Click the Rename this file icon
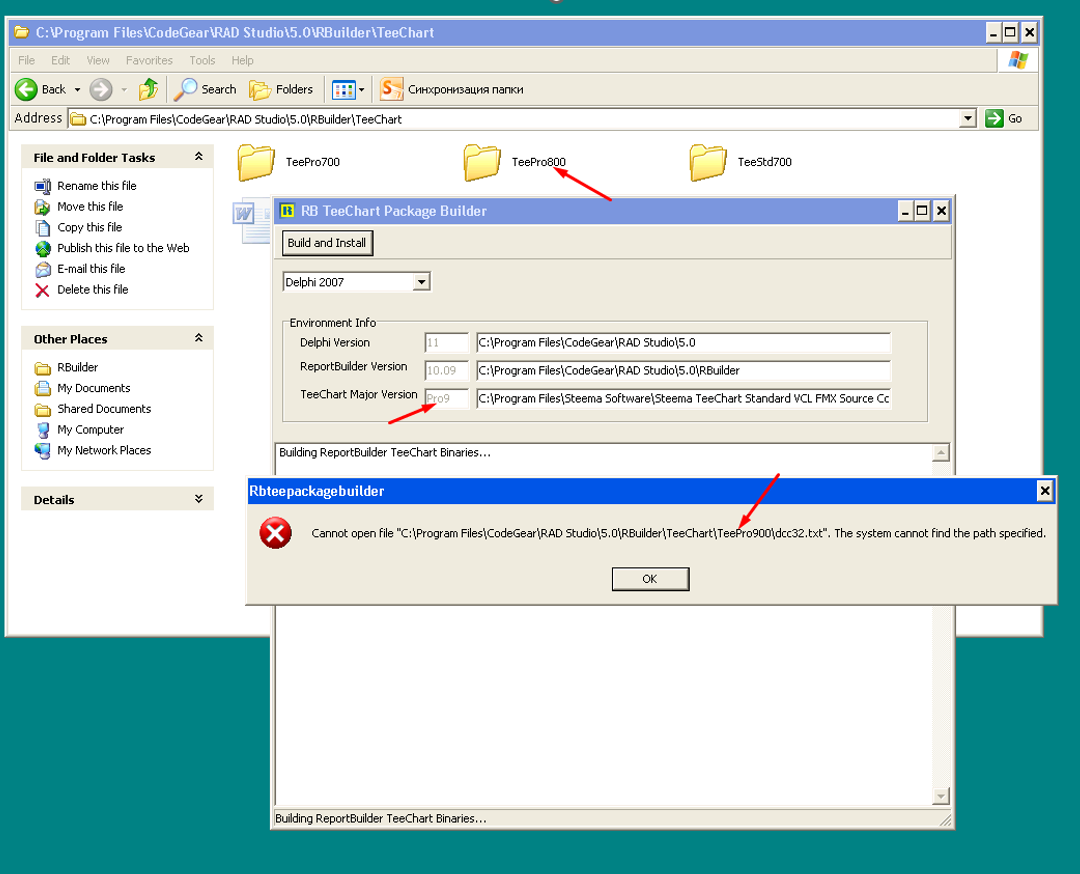This screenshot has height=874, width=1080. (x=43, y=186)
